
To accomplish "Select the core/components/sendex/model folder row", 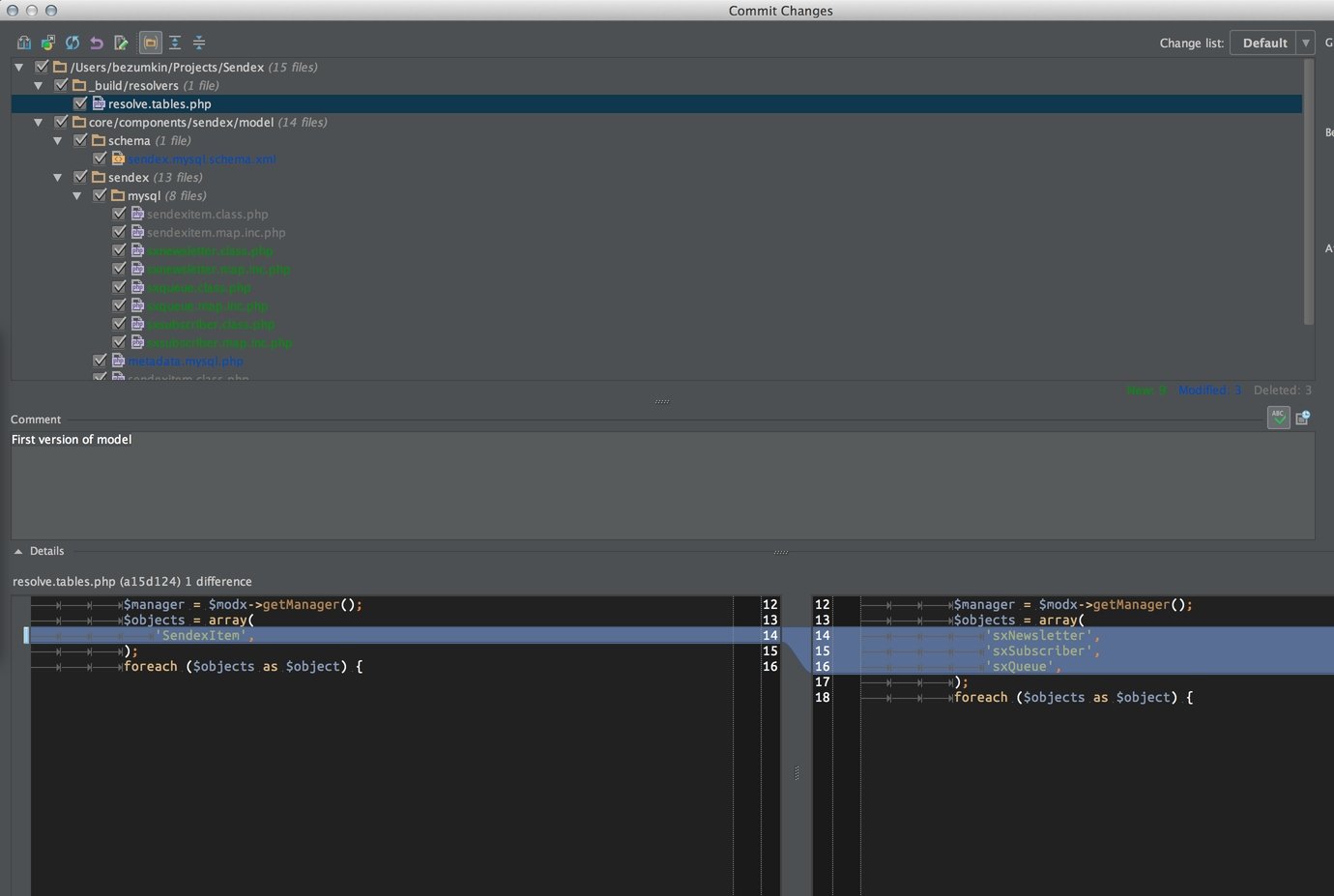I will coord(181,122).
